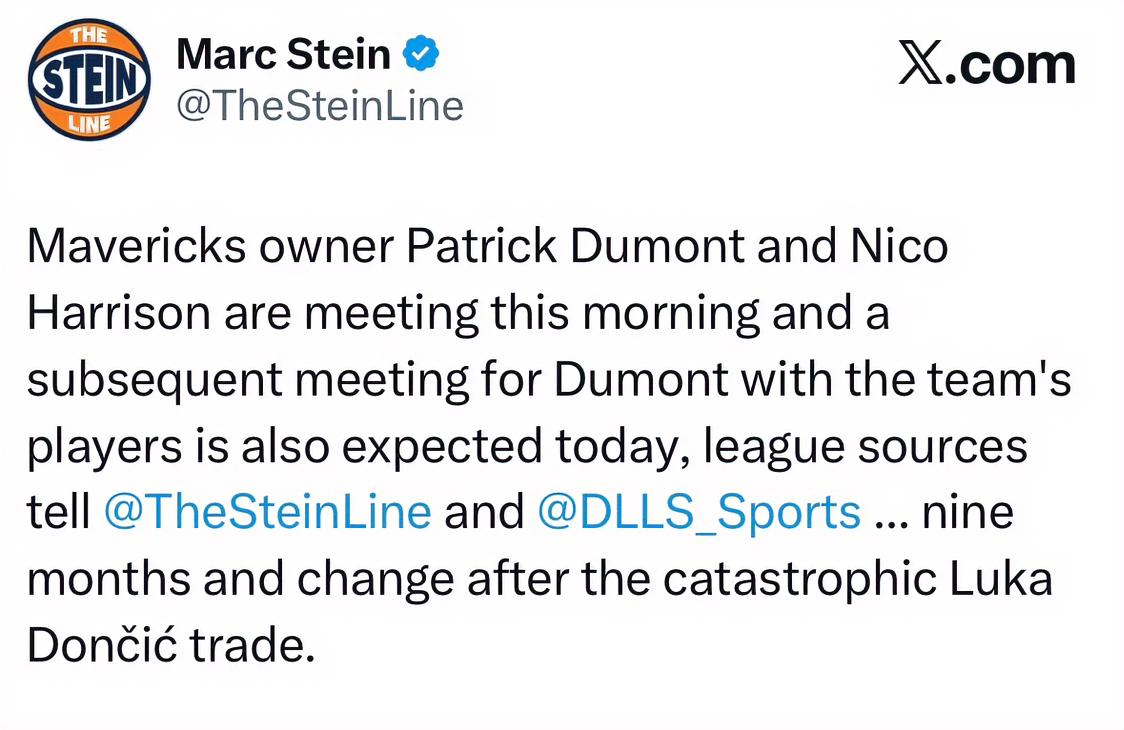Click the X logo in the watermark
The height and width of the screenshot is (730, 1124).
pyautogui.click(x=921, y=64)
